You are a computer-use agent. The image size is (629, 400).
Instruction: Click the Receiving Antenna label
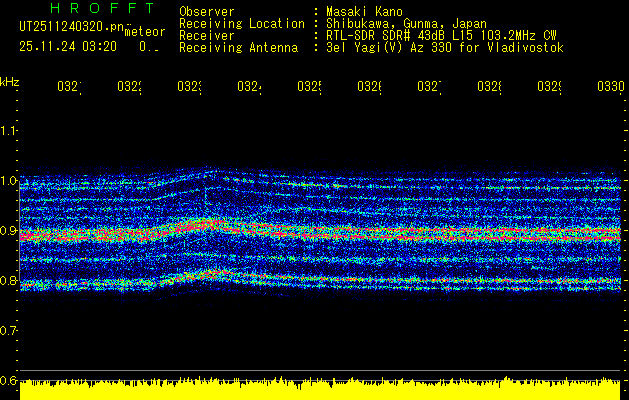click(x=239, y=48)
